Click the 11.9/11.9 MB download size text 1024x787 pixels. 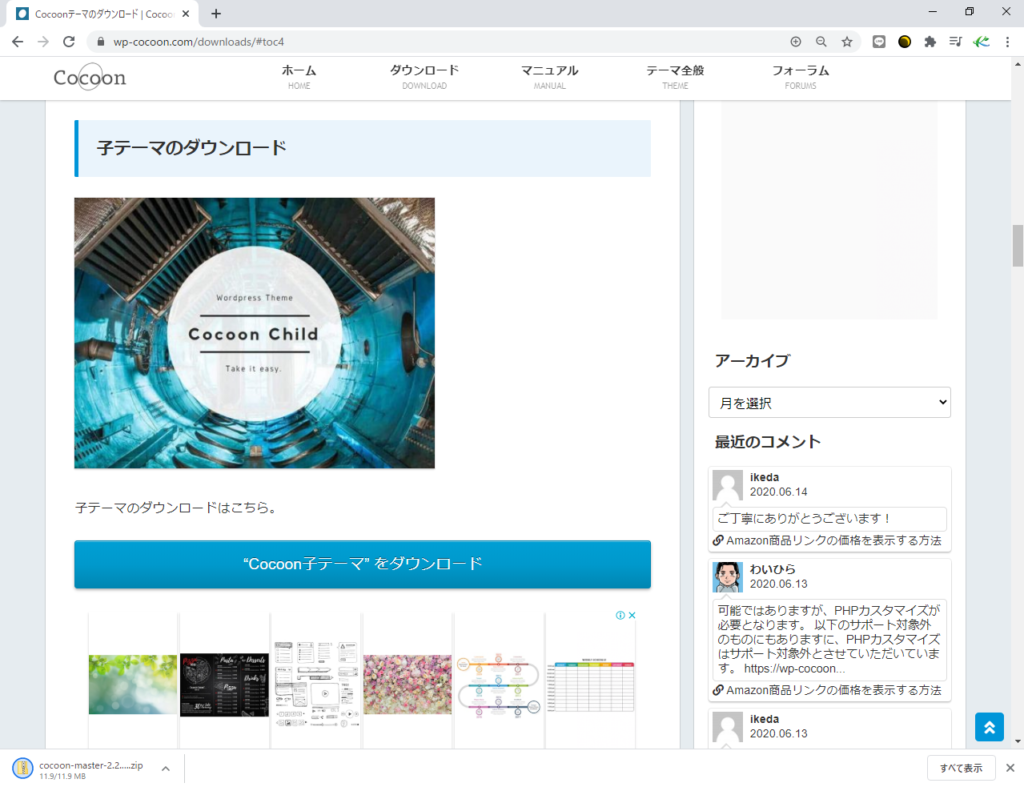[62, 777]
